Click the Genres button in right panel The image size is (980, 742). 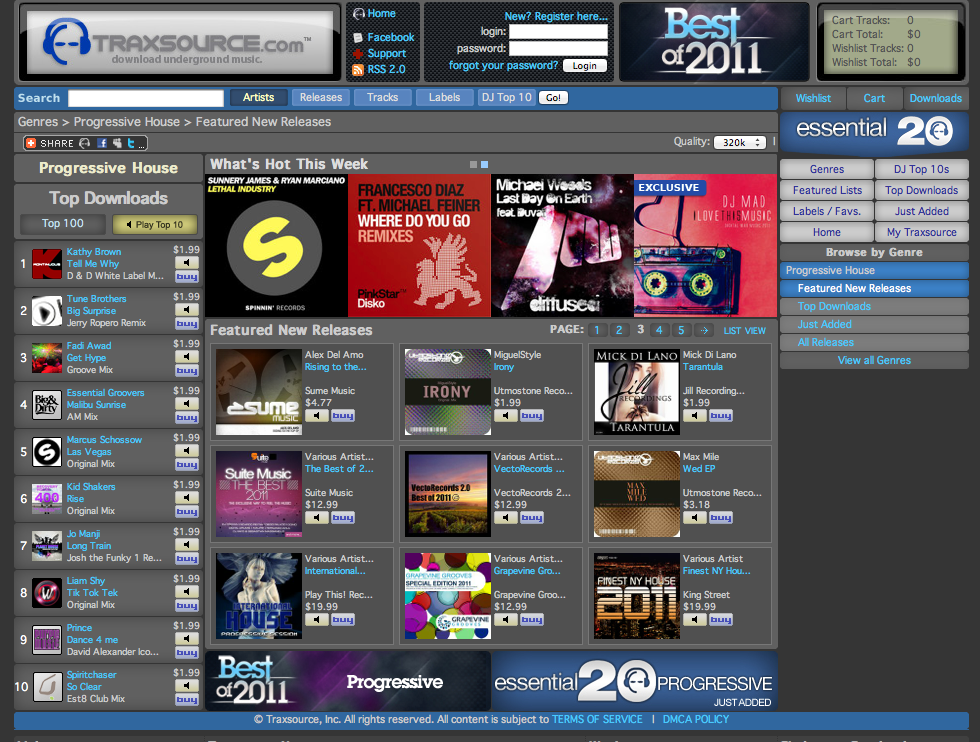click(827, 169)
